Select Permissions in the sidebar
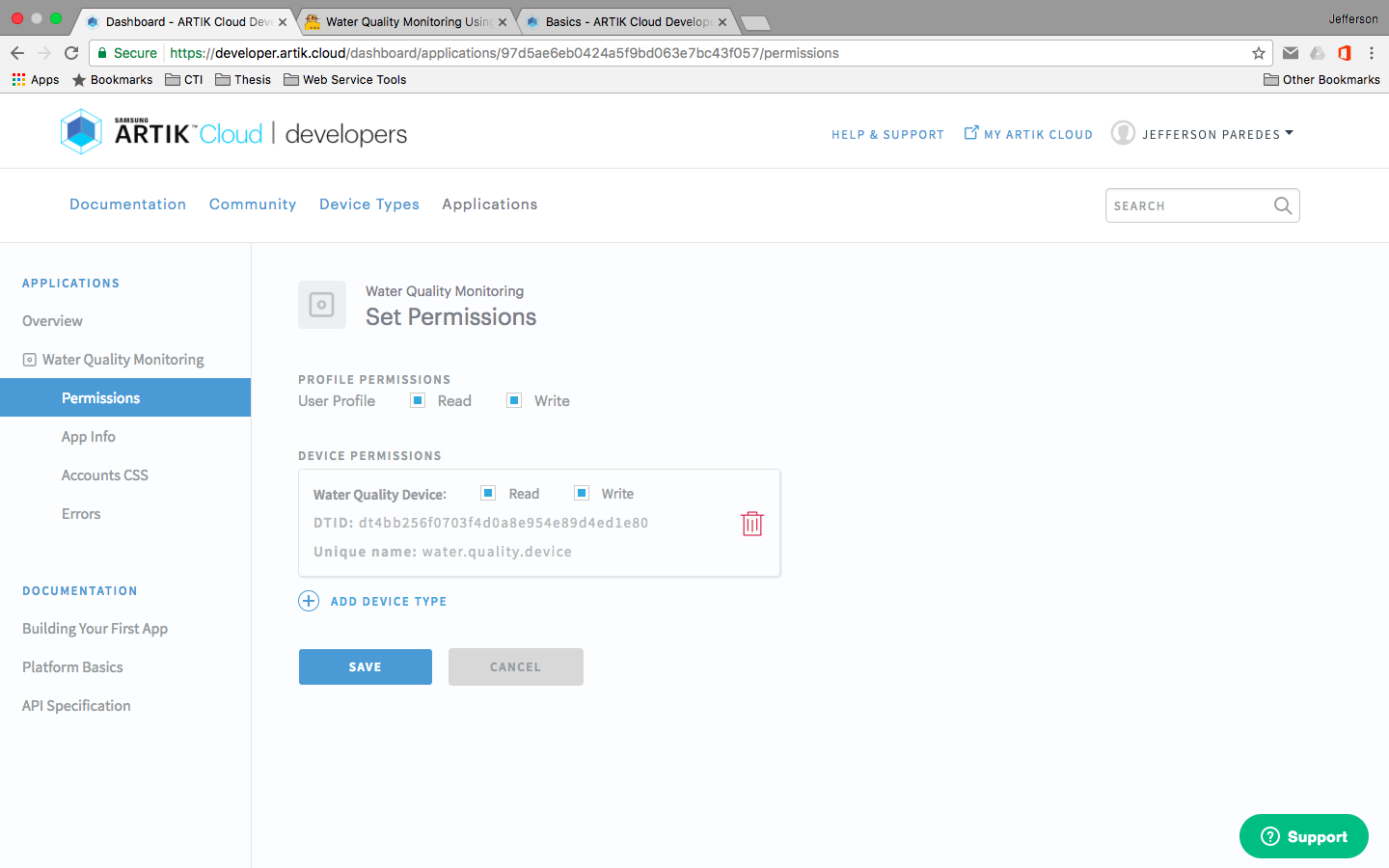Image resolution: width=1389 pixels, height=868 pixels. [x=125, y=397]
